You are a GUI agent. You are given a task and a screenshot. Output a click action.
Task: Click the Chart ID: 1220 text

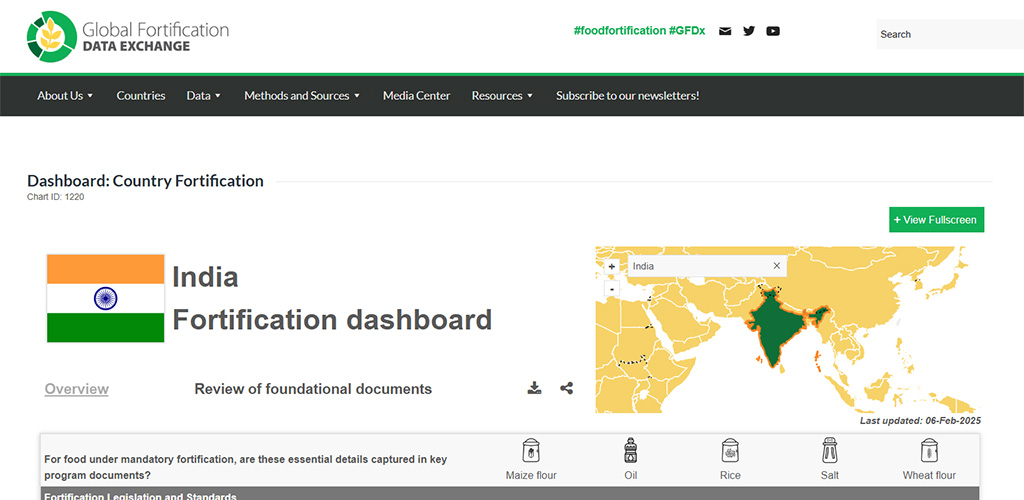(x=56, y=196)
